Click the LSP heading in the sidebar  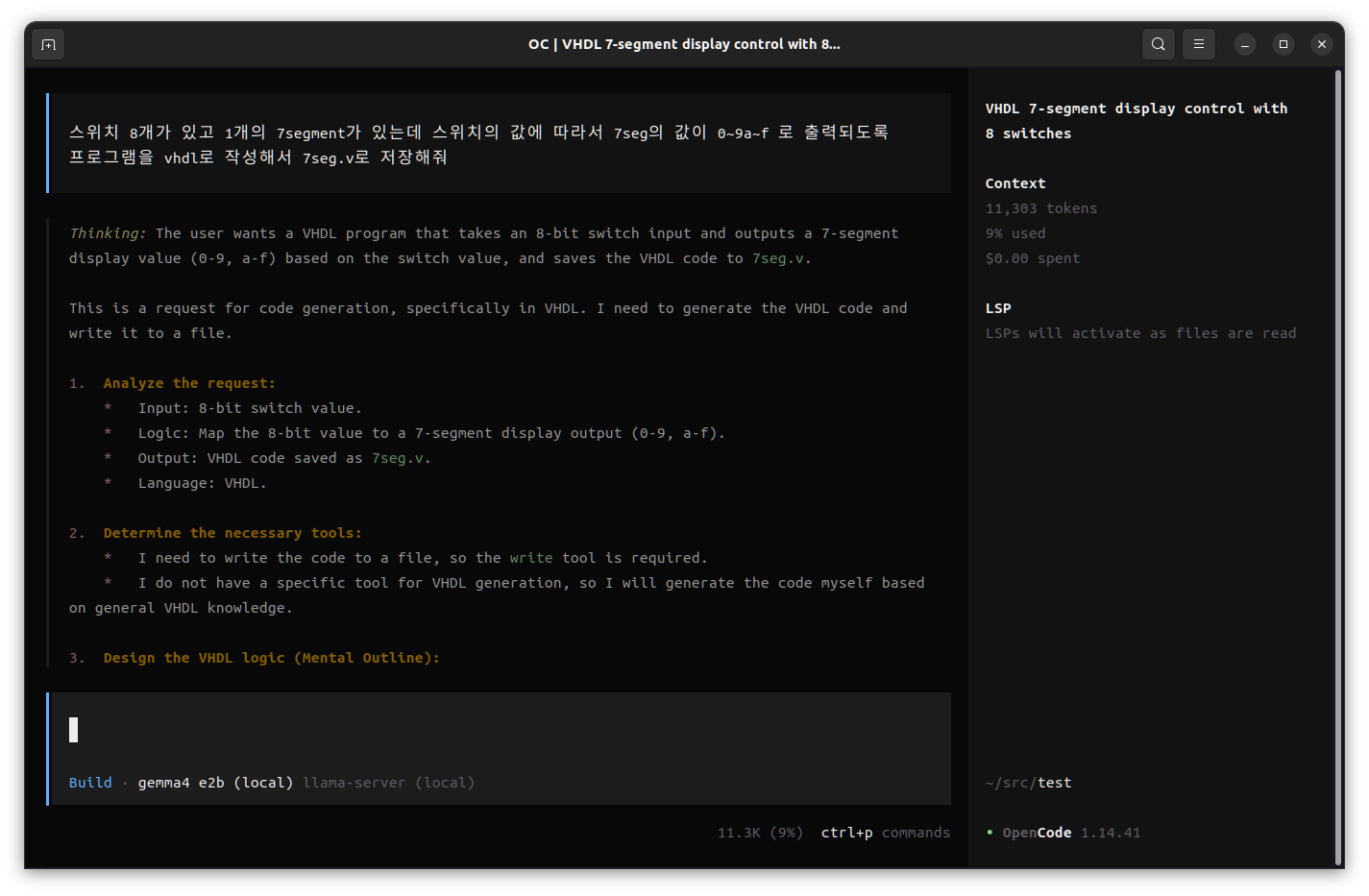998,308
